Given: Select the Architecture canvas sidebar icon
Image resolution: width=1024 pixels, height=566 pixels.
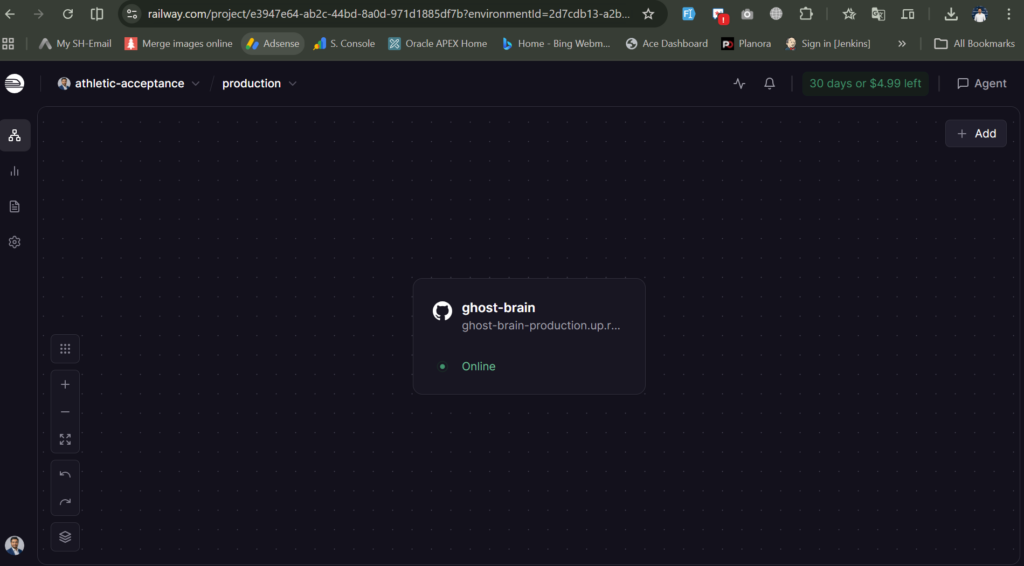Looking at the screenshot, I should coord(15,135).
